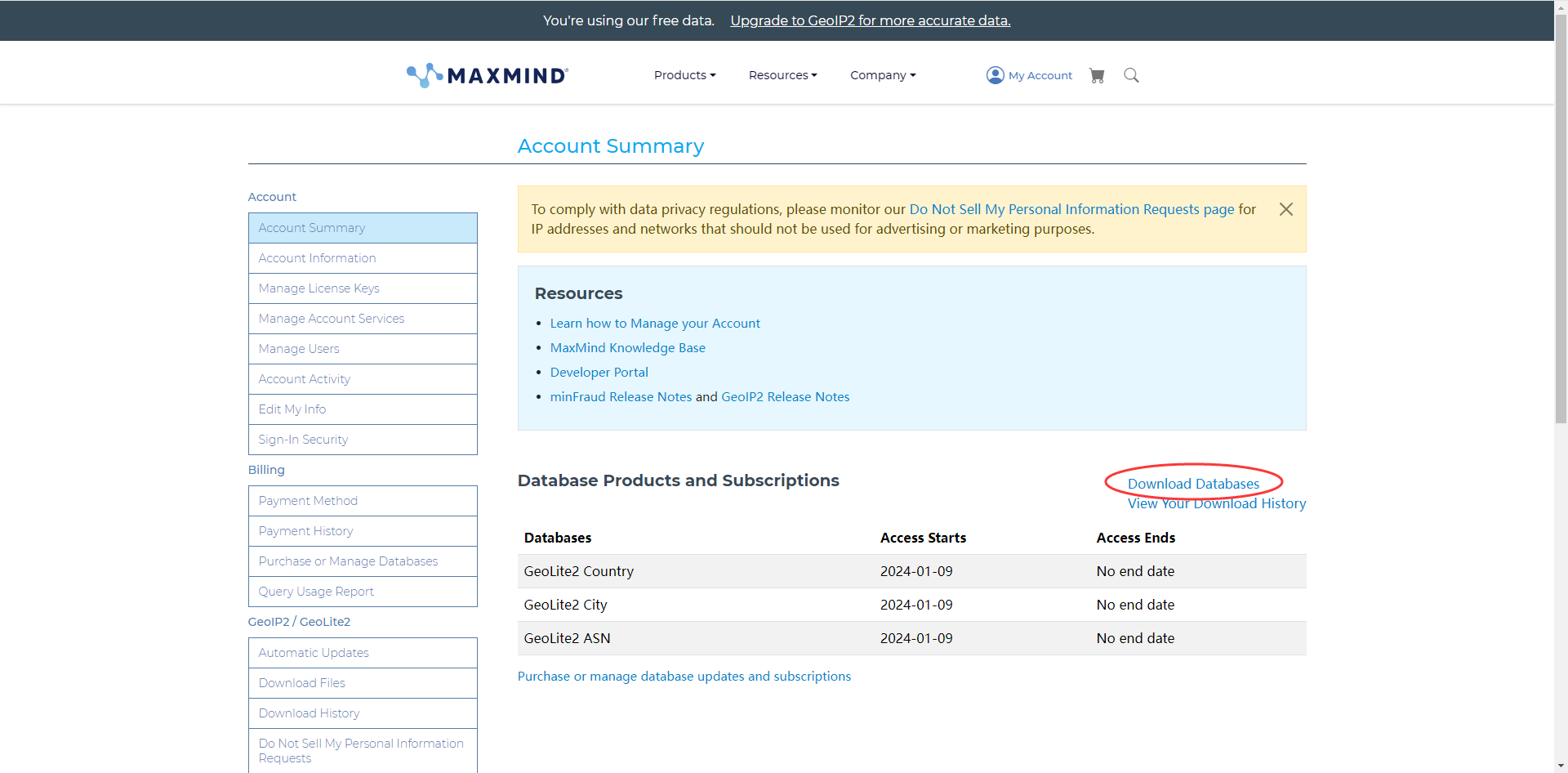Open Edit My Info

(x=363, y=409)
